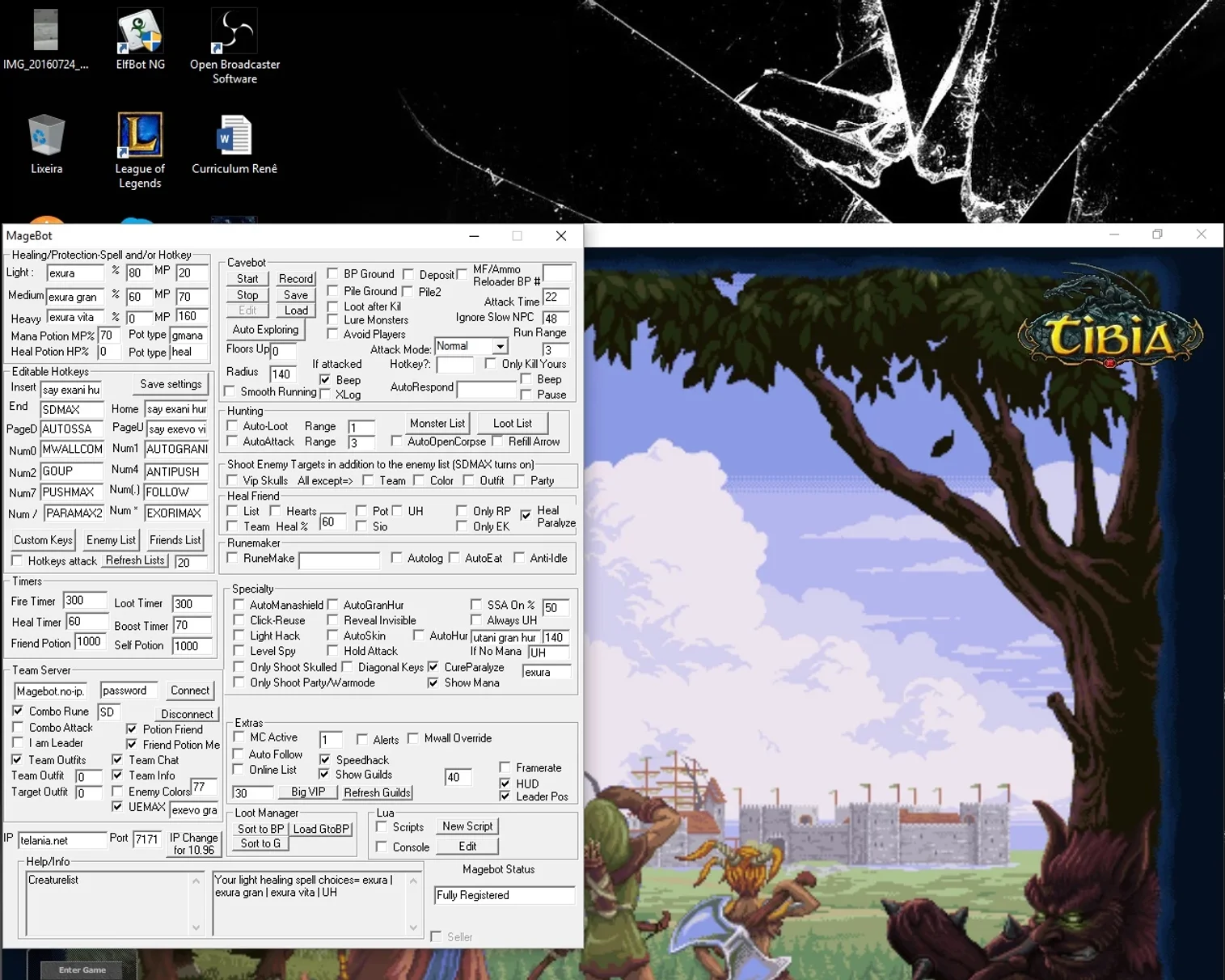Launch the League of Legends shortcut
The height and width of the screenshot is (980, 1225).
click(x=140, y=150)
